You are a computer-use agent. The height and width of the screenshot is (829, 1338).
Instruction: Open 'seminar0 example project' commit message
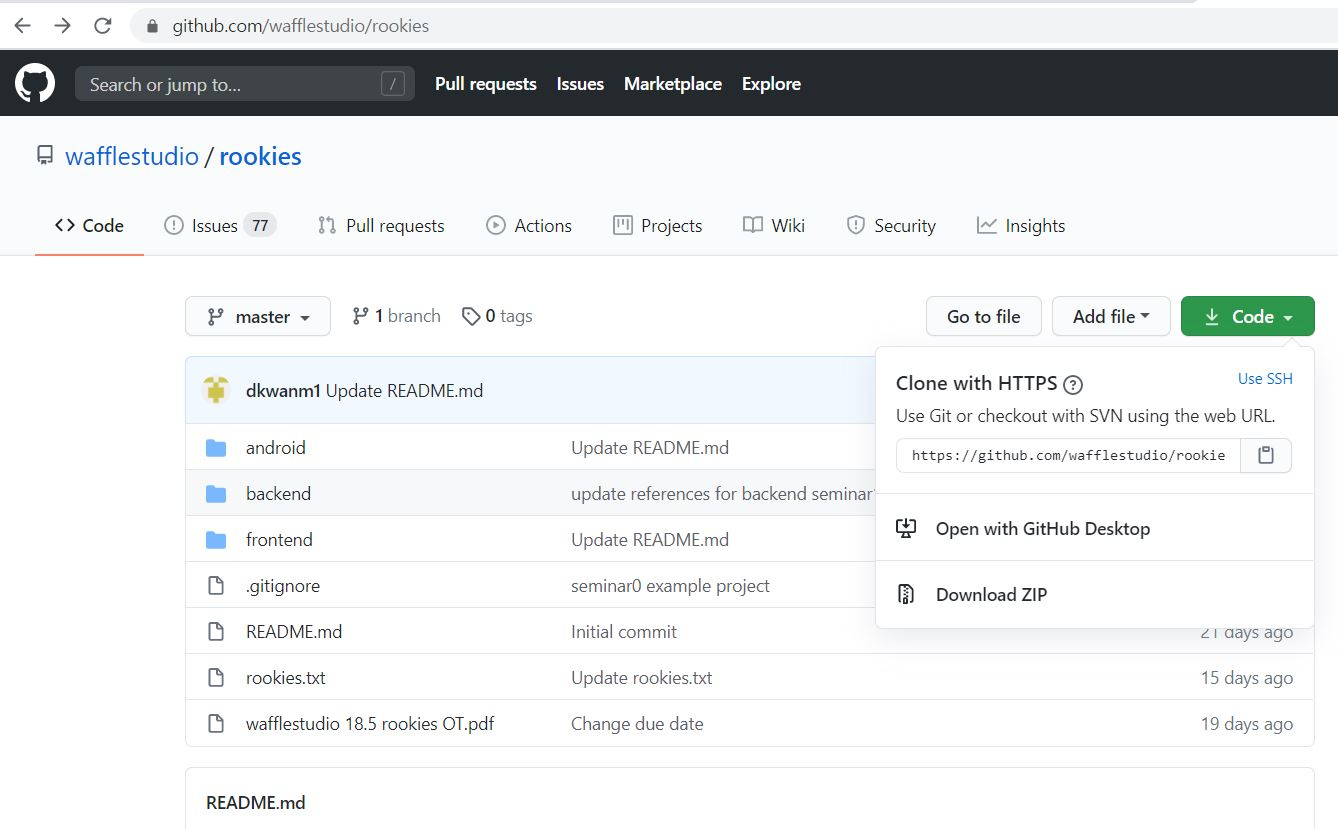pos(670,586)
